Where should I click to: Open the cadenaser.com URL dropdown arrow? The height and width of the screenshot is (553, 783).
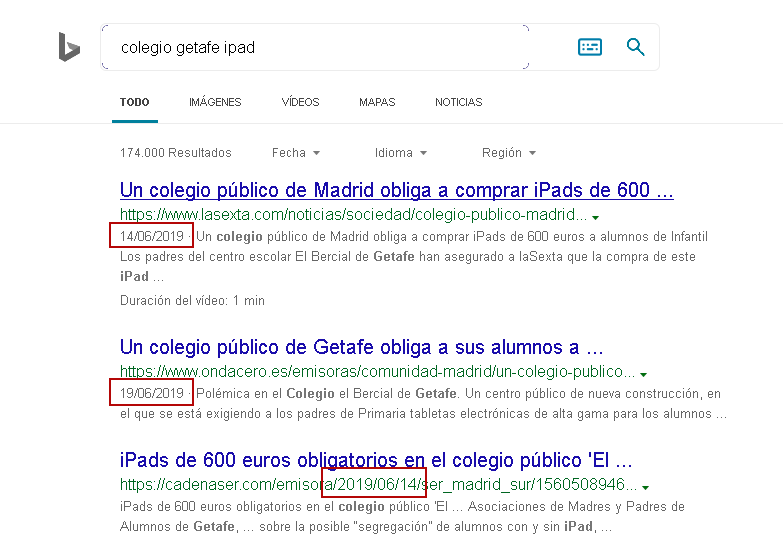pos(645,487)
